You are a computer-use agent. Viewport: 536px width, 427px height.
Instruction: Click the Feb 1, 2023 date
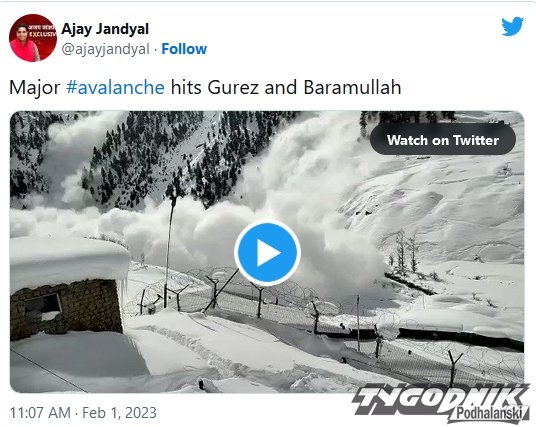pos(119,413)
